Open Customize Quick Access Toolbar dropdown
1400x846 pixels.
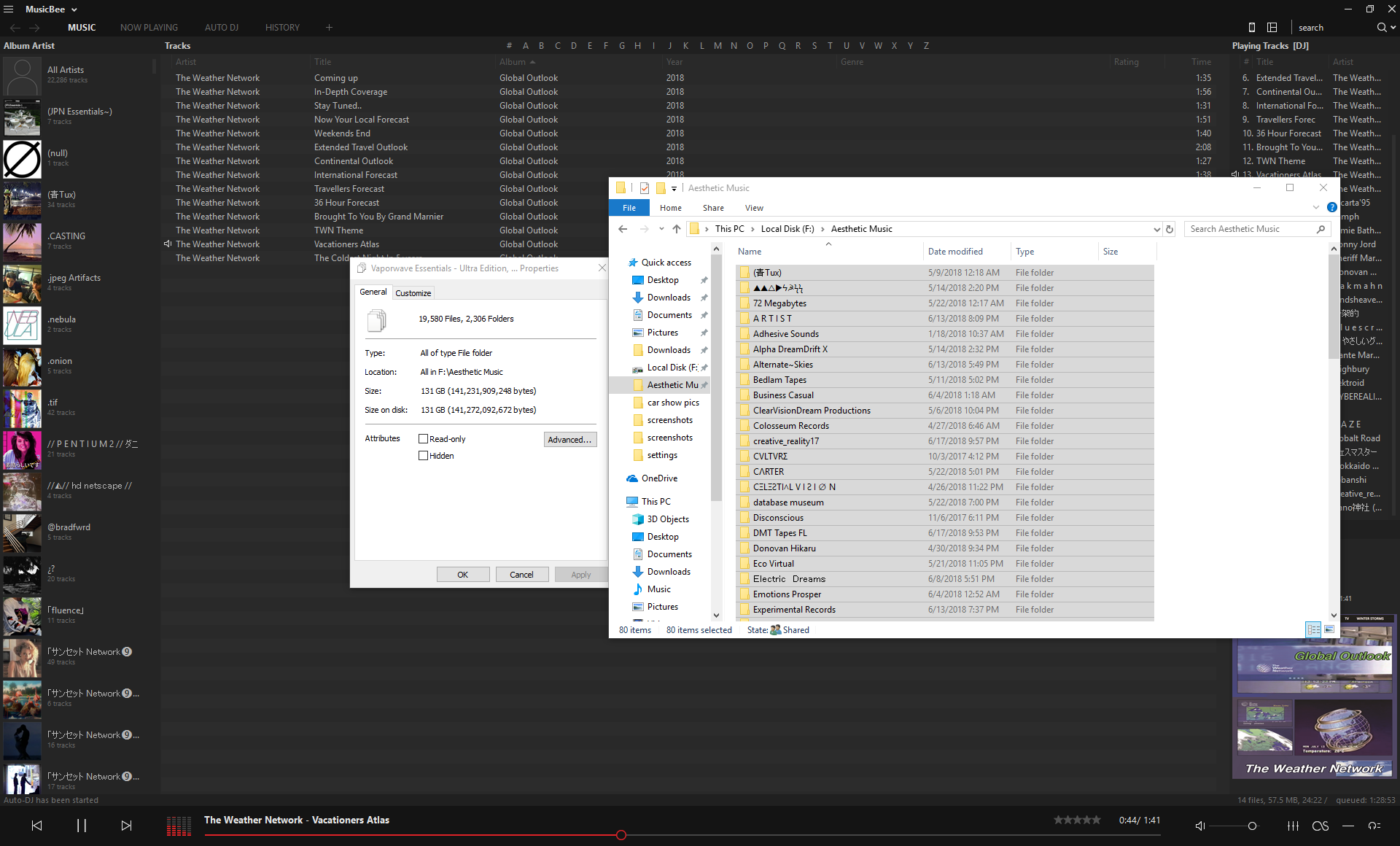click(x=674, y=189)
